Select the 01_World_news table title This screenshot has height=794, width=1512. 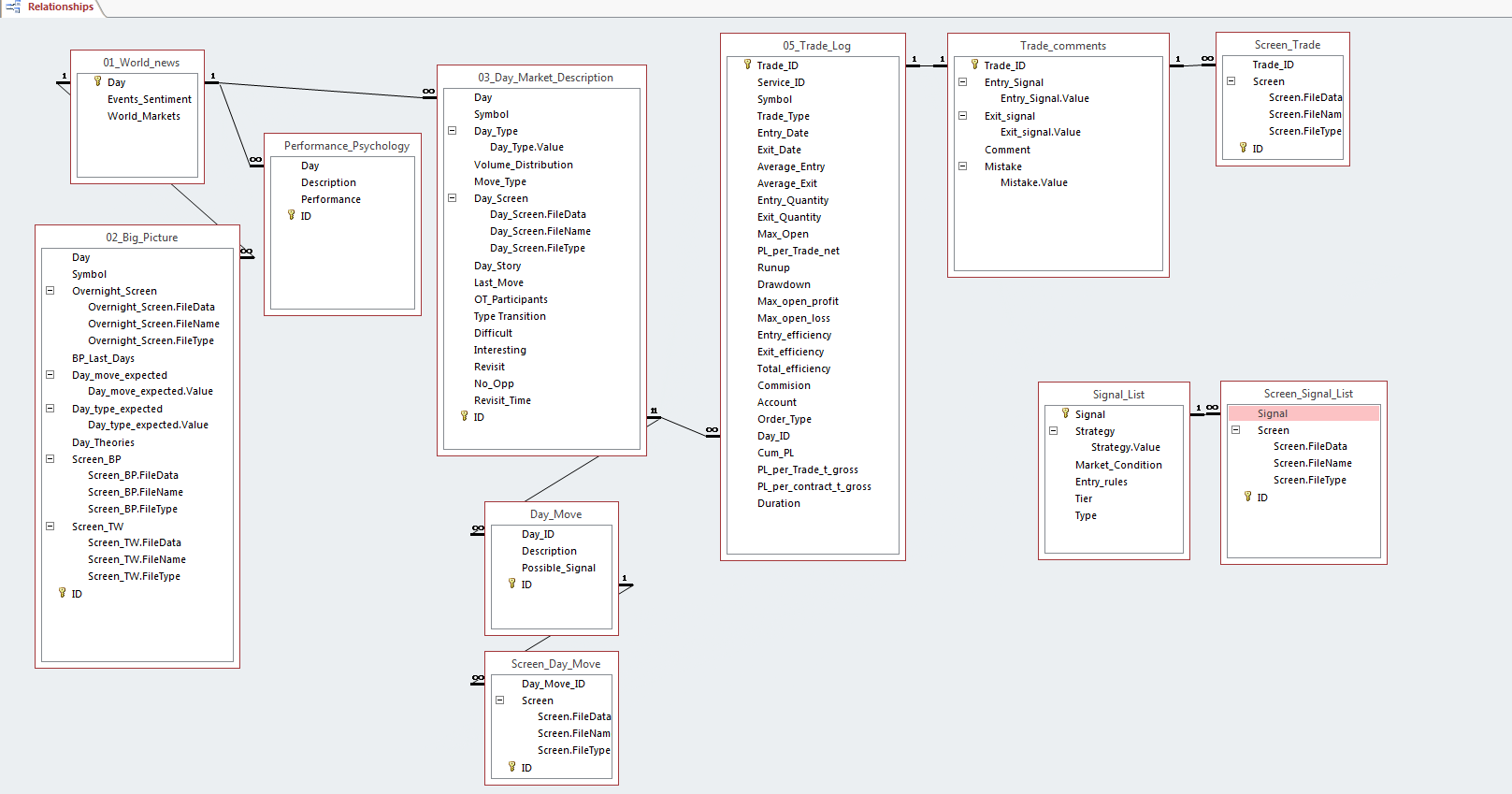(x=141, y=63)
